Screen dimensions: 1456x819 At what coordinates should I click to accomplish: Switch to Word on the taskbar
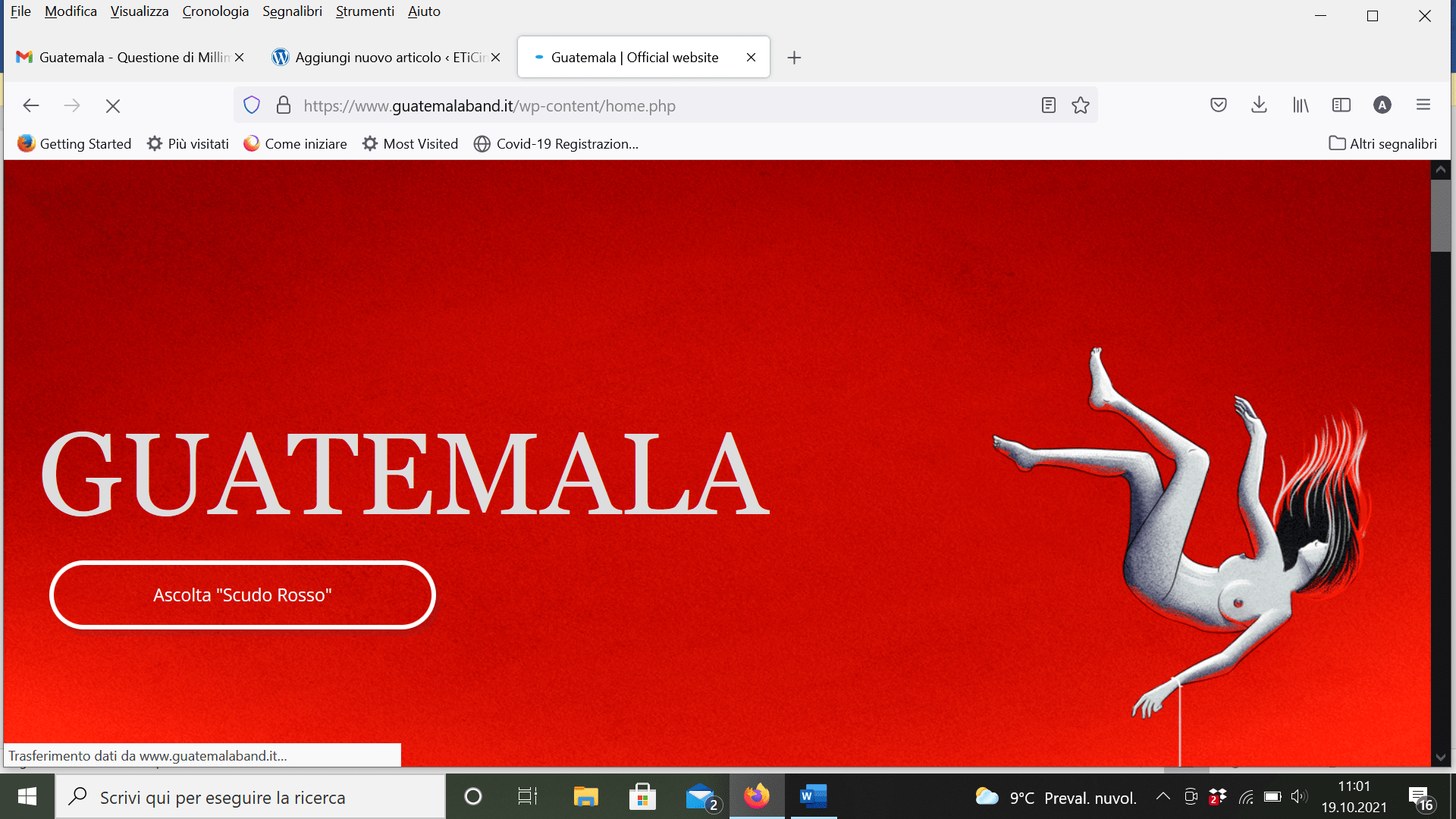(813, 796)
